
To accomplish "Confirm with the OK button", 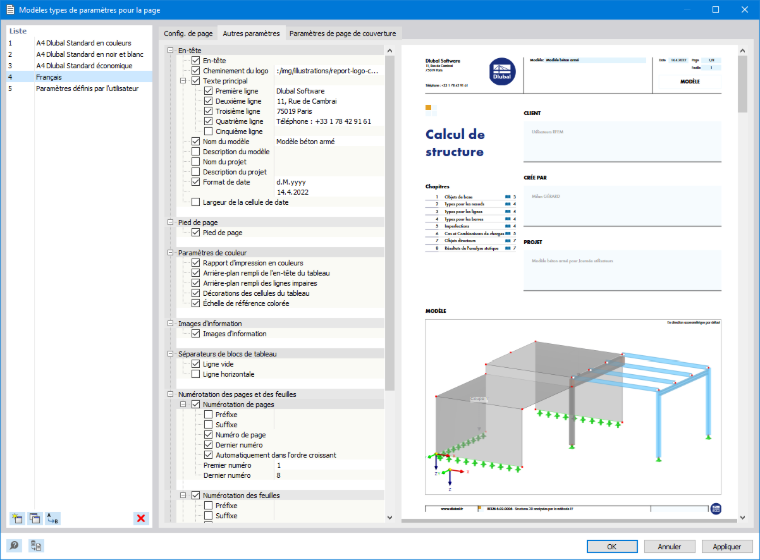I will [612, 546].
